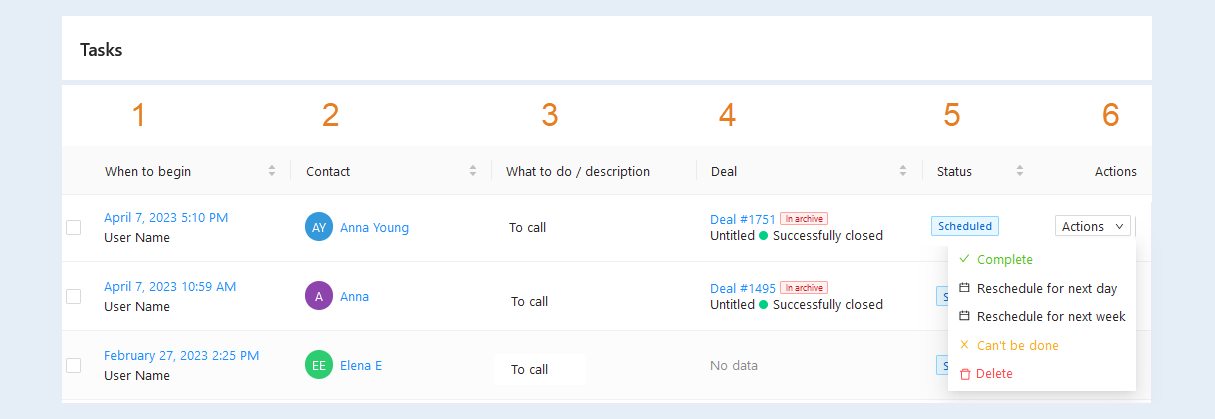Open Anna Young contact link
Viewport: 1215px width, 419px height.
coord(374,227)
